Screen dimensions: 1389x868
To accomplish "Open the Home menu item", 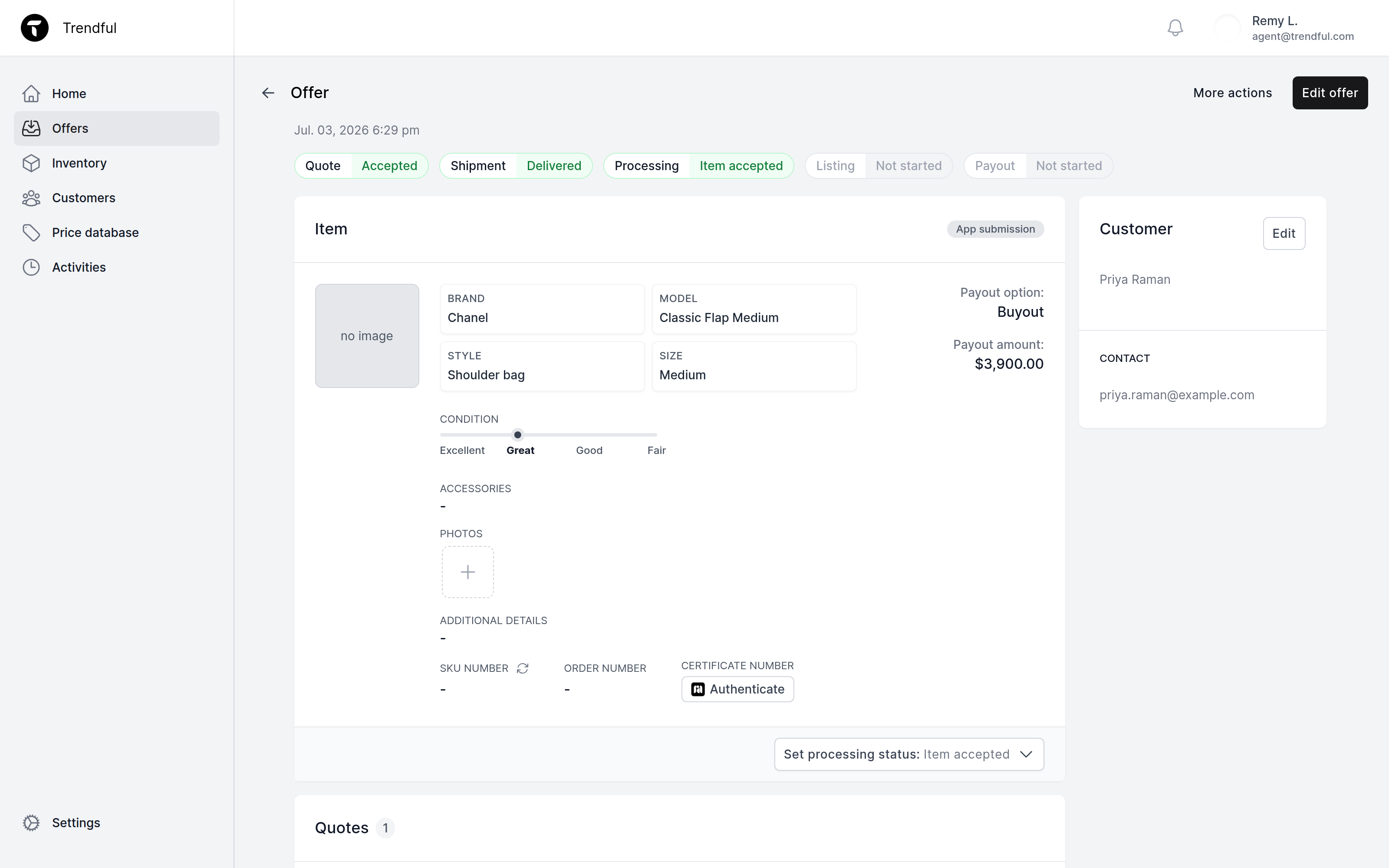I will tap(116, 94).
